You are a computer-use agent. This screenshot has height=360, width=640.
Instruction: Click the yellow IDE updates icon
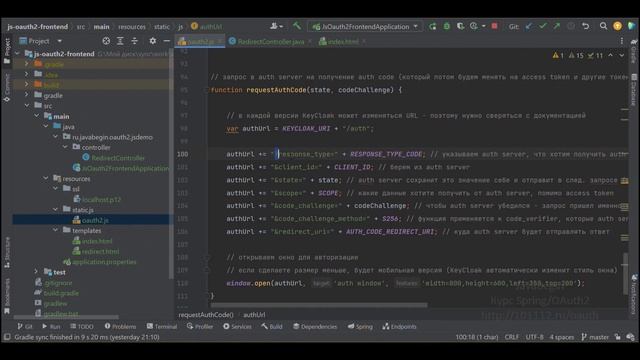tap(618, 27)
